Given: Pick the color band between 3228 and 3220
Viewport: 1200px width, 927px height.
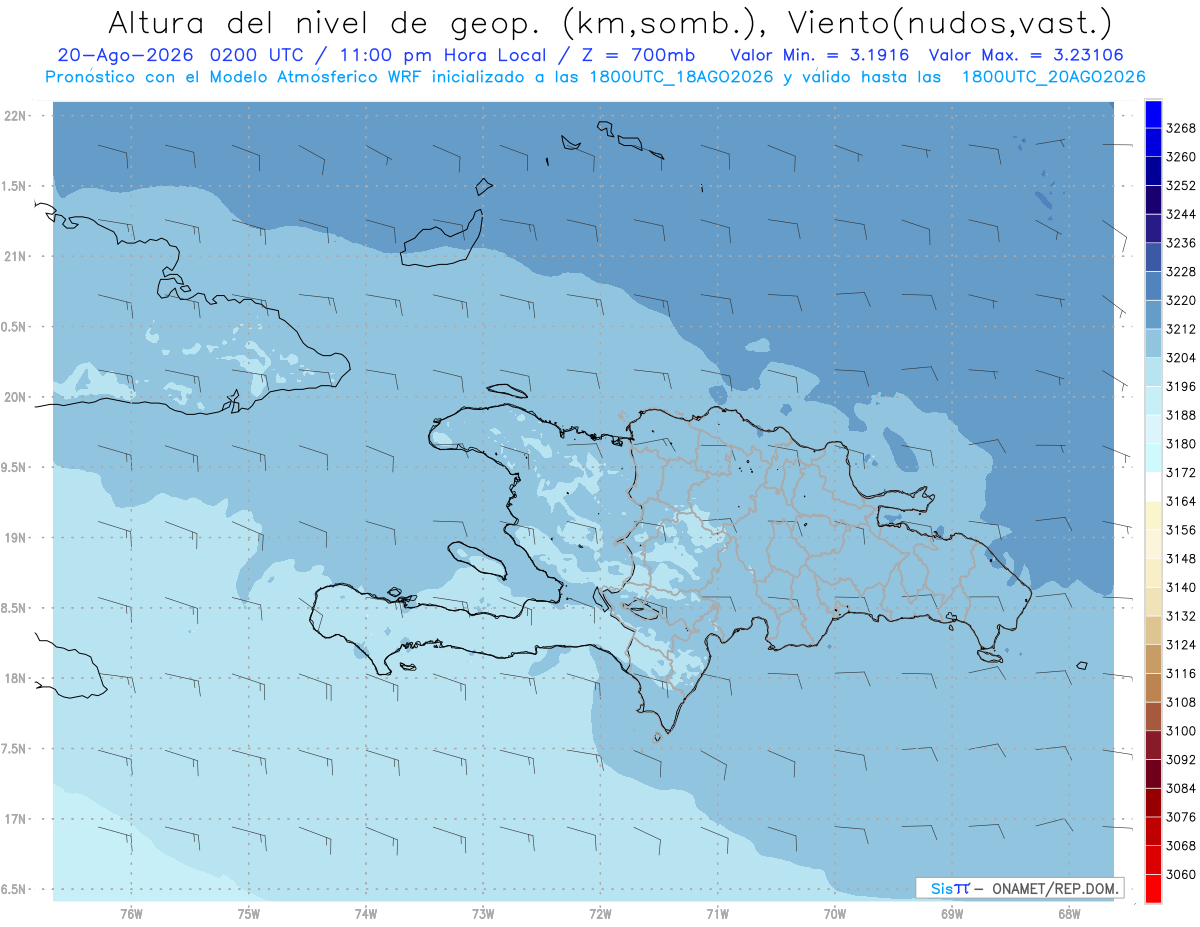Looking at the screenshot, I should coord(1153,285).
